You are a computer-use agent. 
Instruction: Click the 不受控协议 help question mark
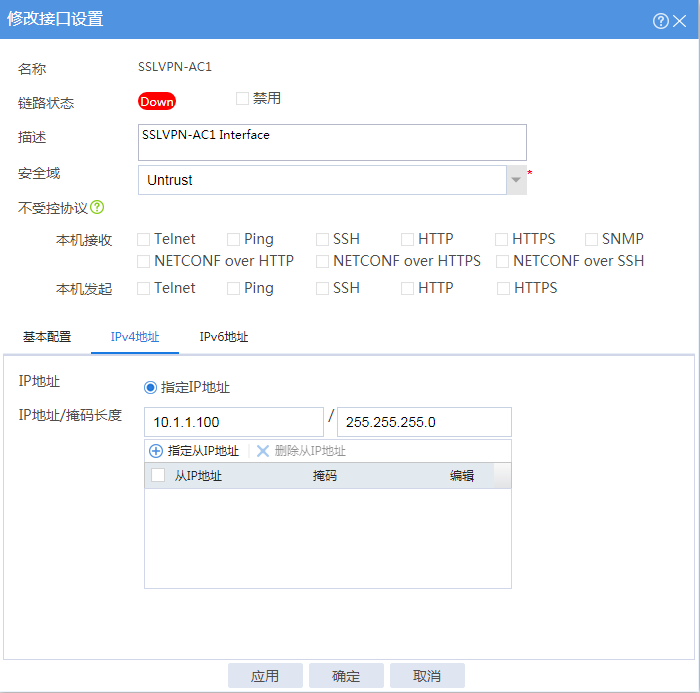pyautogui.click(x=97, y=208)
